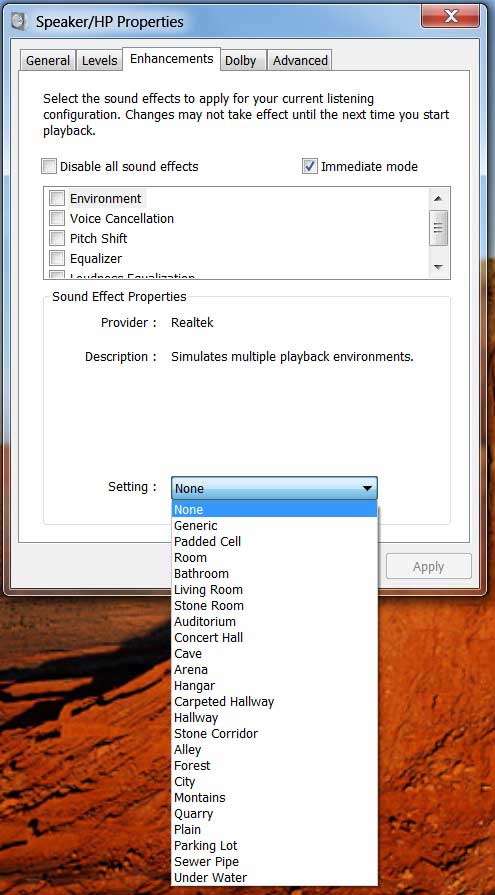
Task: Open the Advanced tab
Action: (300, 61)
